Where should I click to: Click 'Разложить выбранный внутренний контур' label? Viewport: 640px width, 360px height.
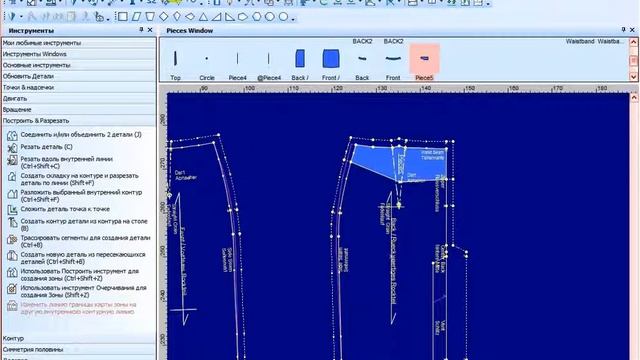pos(81,192)
